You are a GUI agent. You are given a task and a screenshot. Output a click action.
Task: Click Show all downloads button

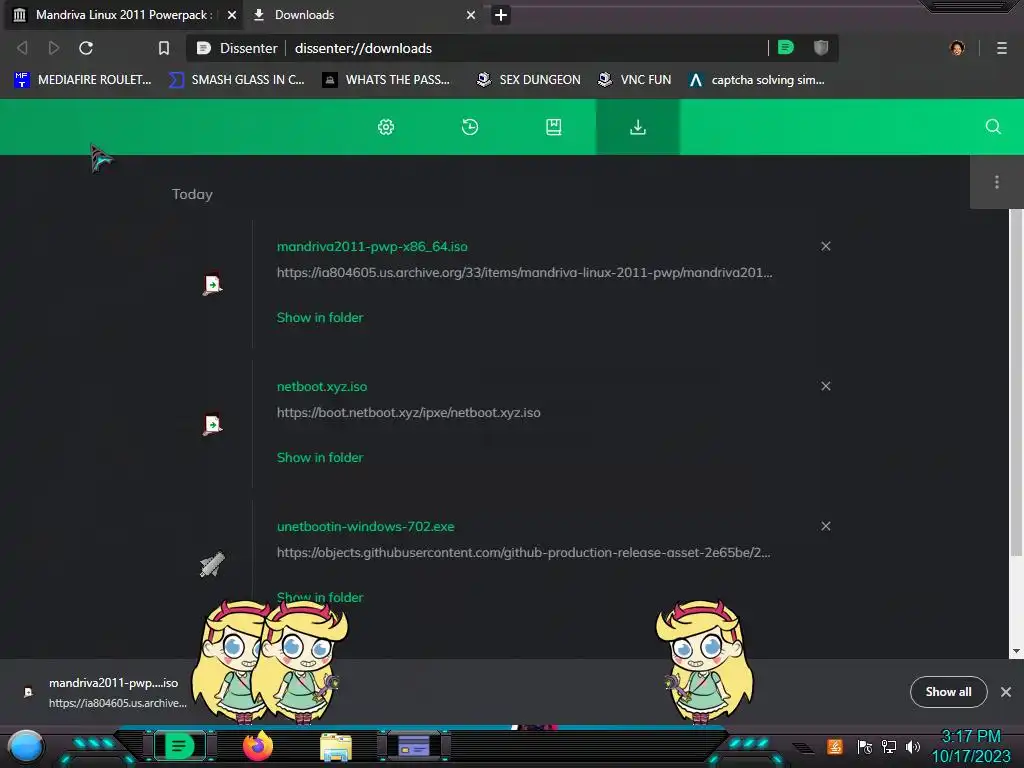pos(948,692)
